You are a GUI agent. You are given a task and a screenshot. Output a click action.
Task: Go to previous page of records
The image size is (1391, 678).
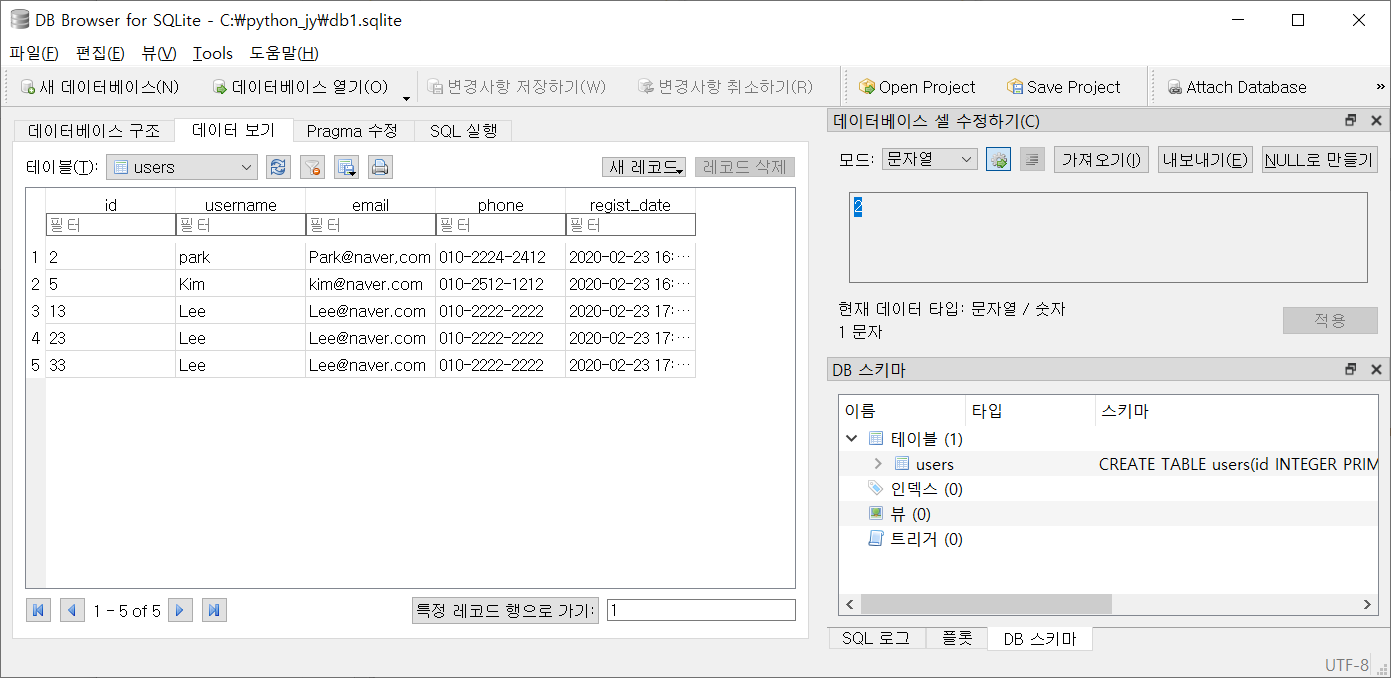pyautogui.click(x=72, y=610)
